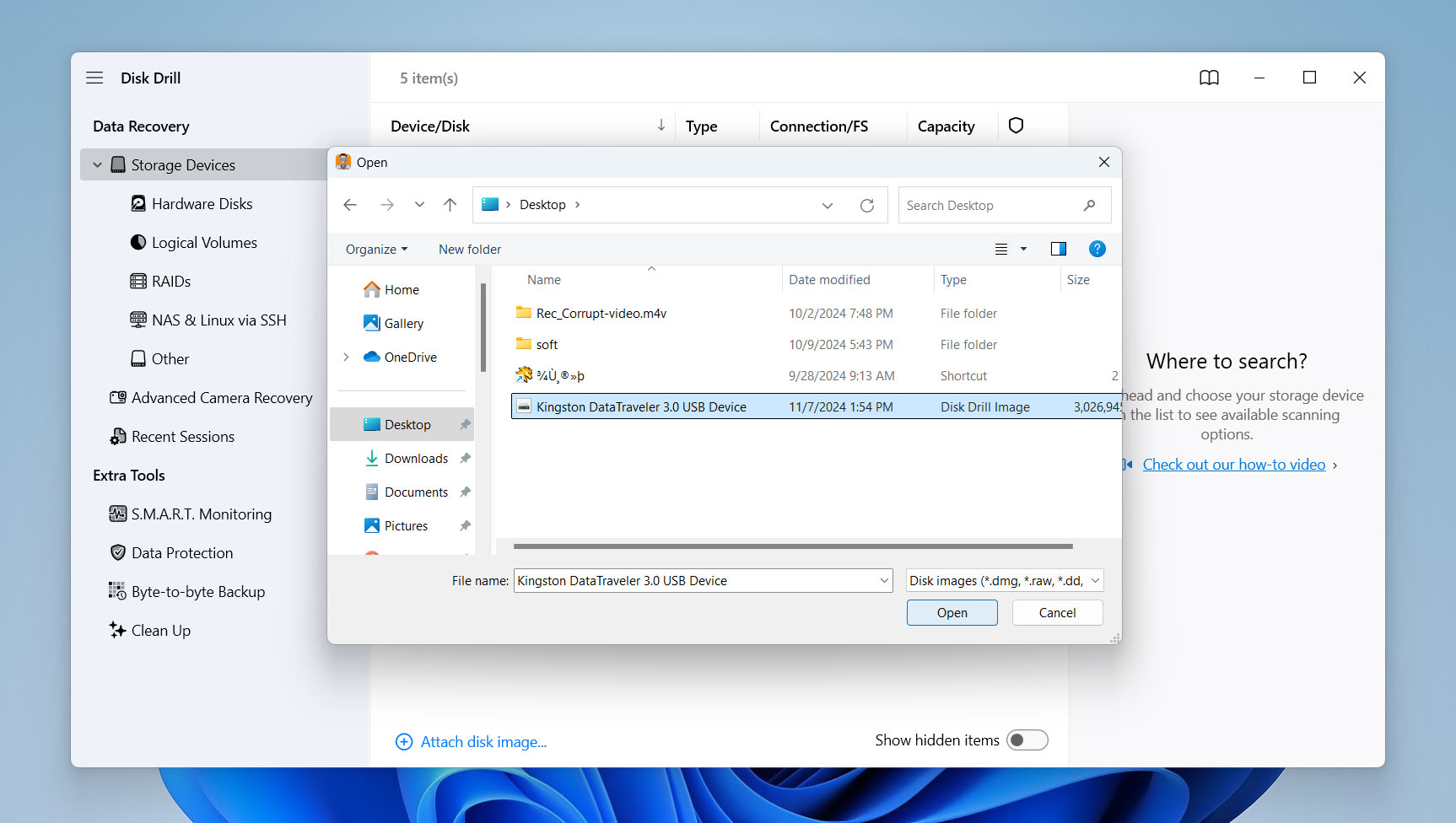The height and width of the screenshot is (823, 1456).
Task: Click the RAIDs icon in sidebar
Action: pos(138,281)
